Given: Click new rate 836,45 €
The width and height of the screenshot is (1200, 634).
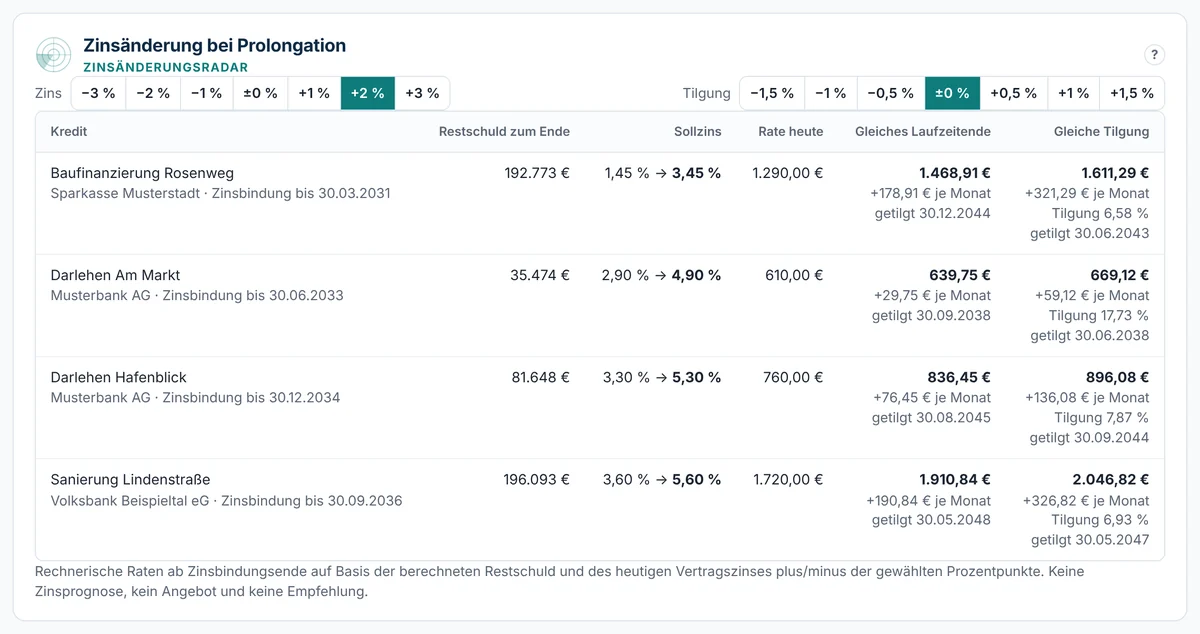Looking at the screenshot, I should tap(961, 377).
